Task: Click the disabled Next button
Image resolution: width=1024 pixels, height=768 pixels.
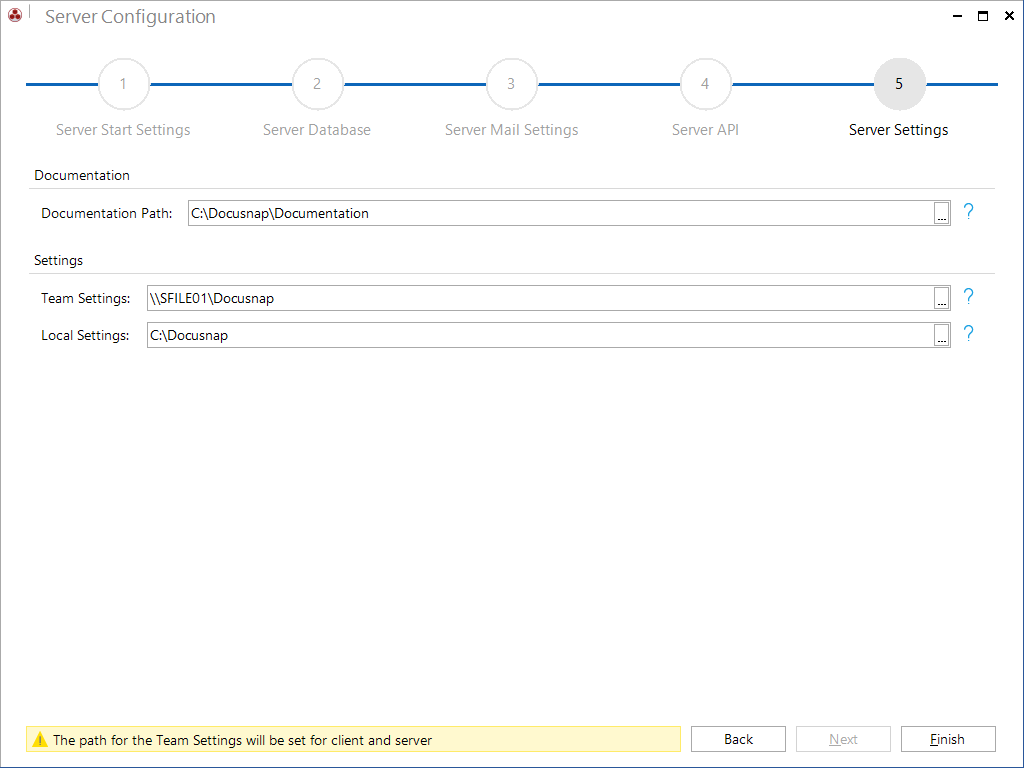Action: pos(843,739)
